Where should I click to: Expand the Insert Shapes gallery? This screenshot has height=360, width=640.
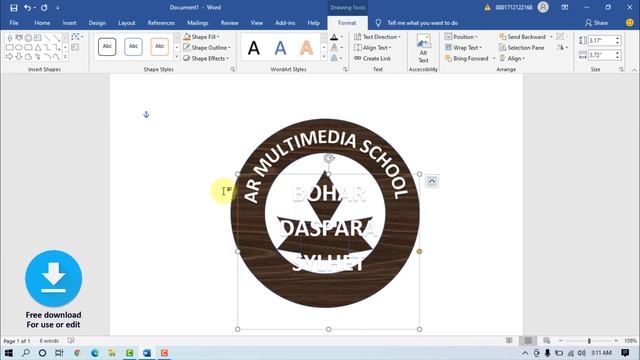point(65,57)
